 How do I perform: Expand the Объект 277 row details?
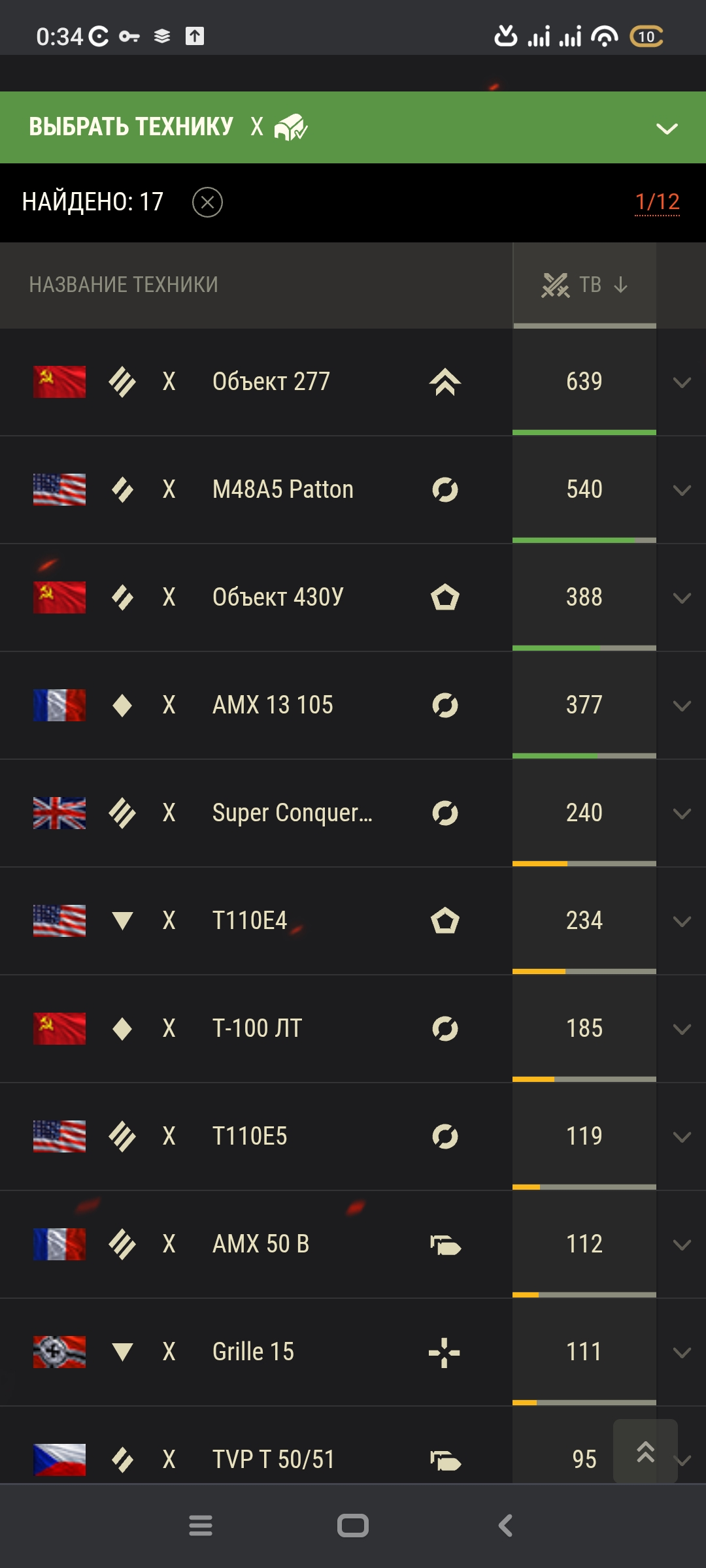[682, 383]
